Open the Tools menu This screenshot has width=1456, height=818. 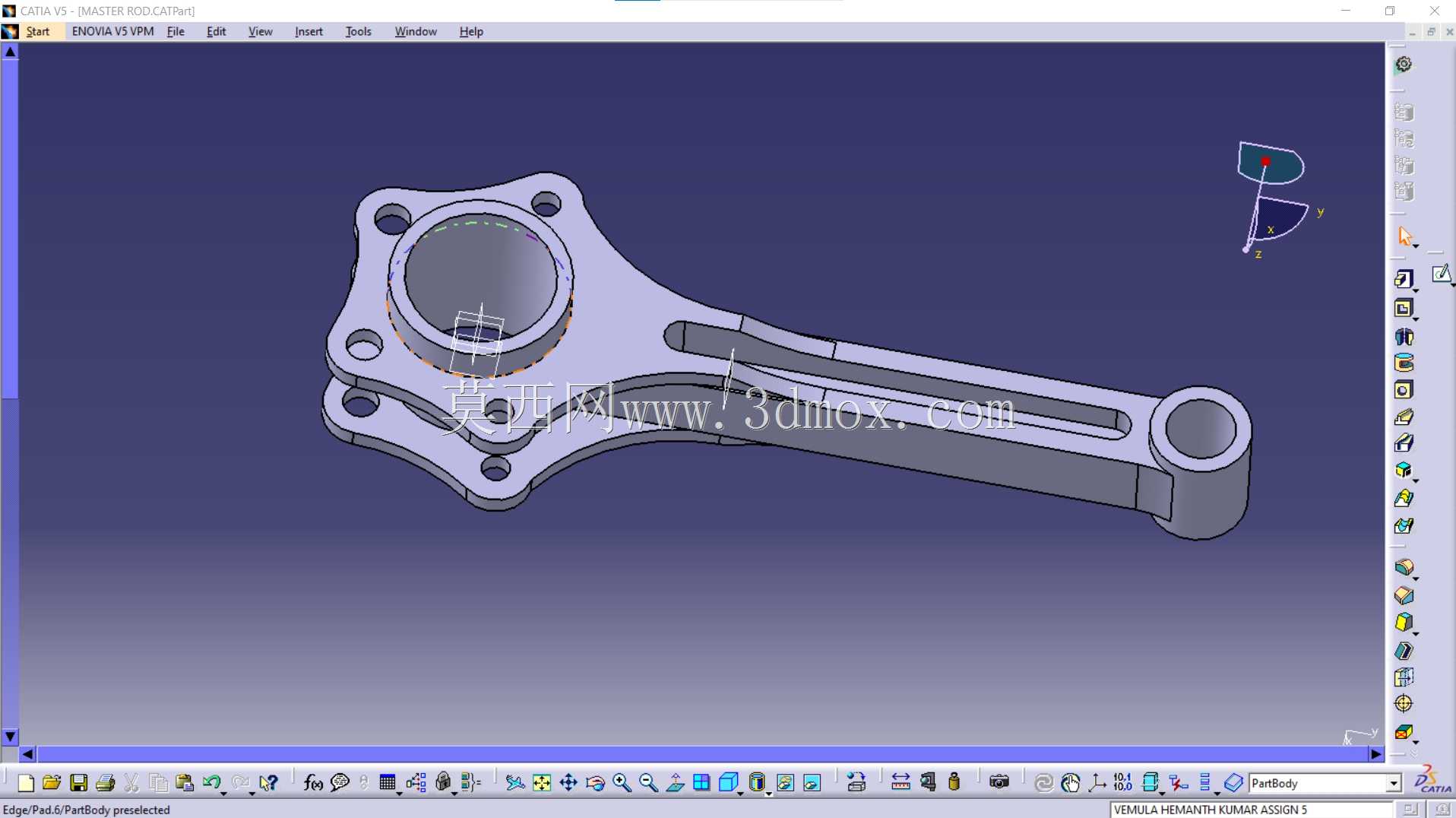coord(358,31)
